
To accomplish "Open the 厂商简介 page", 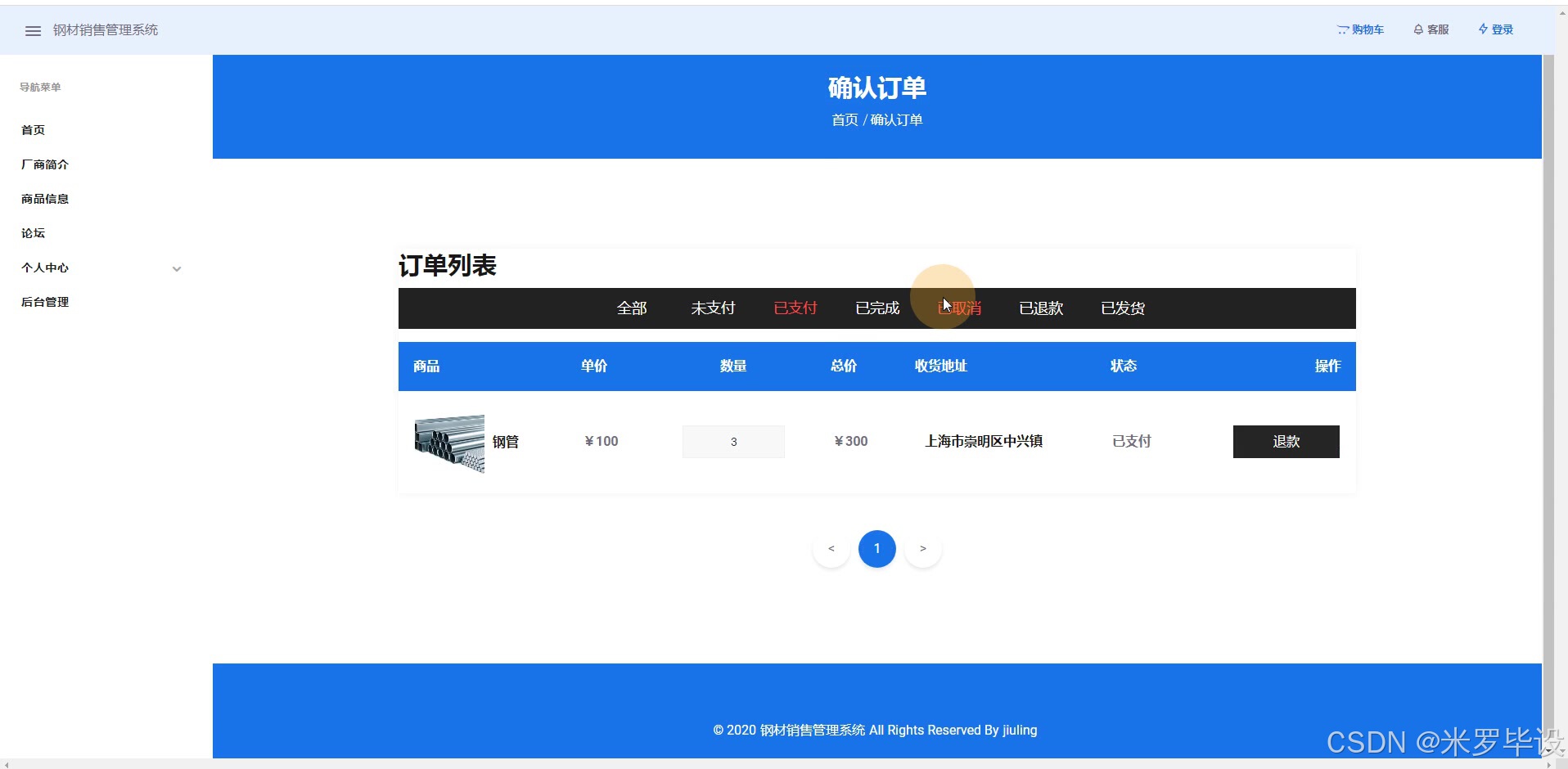I will (x=45, y=164).
